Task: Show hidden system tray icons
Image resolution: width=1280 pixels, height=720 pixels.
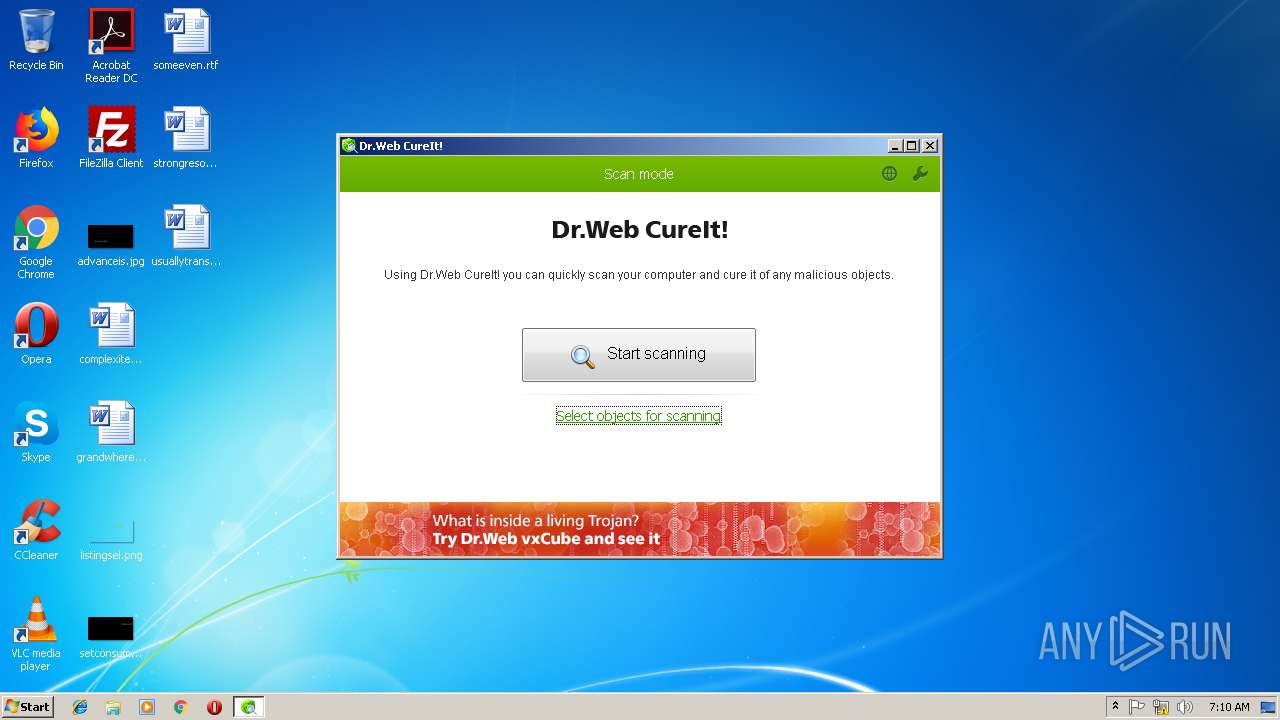Action: [1115, 707]
